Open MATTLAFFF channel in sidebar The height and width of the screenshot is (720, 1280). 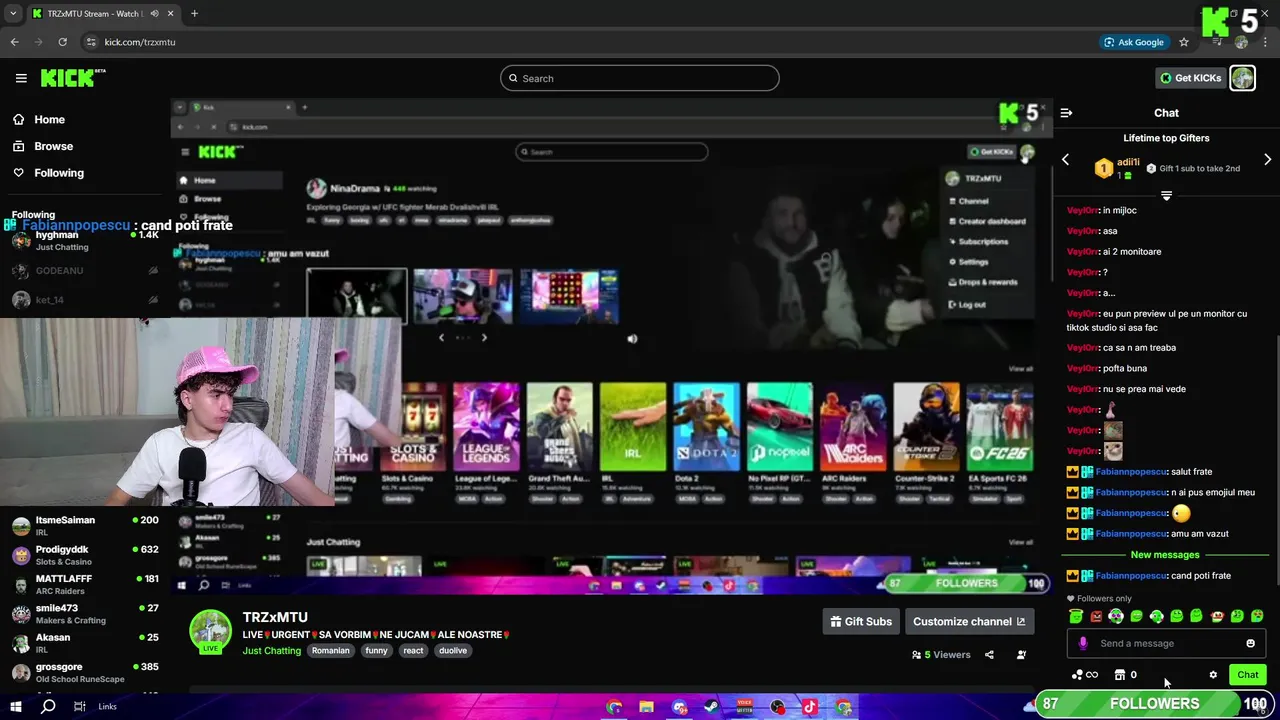[x=86, y=584]
